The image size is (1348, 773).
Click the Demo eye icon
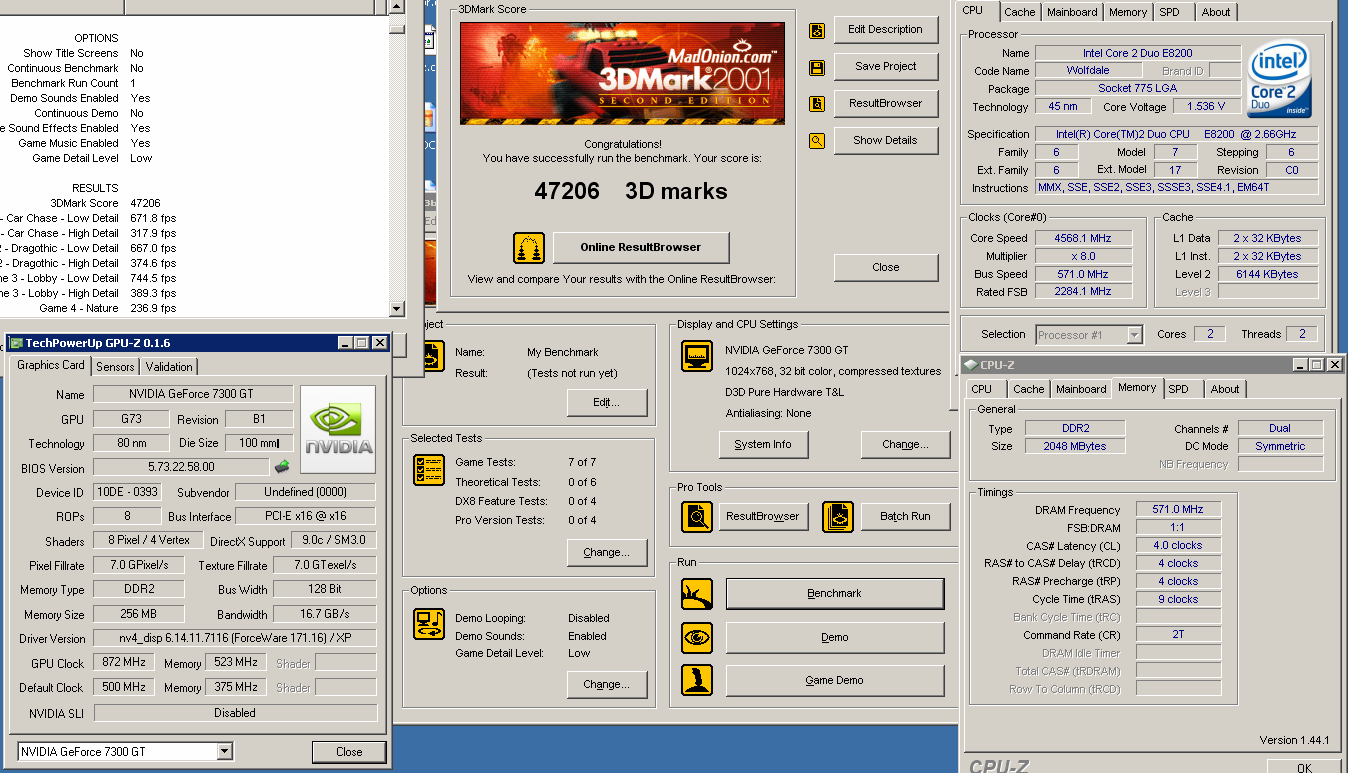tap(697, 637)
